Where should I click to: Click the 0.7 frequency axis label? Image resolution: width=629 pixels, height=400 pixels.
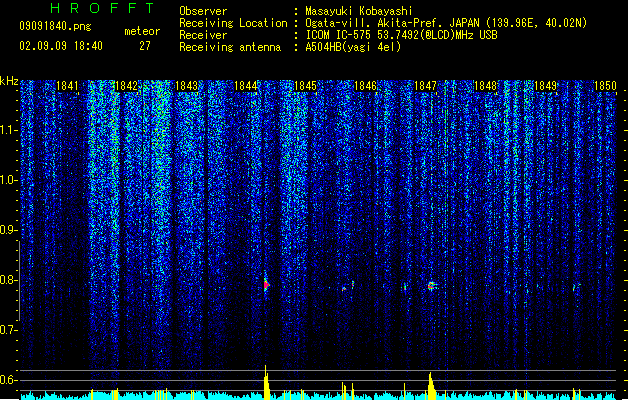coord(8,330)
